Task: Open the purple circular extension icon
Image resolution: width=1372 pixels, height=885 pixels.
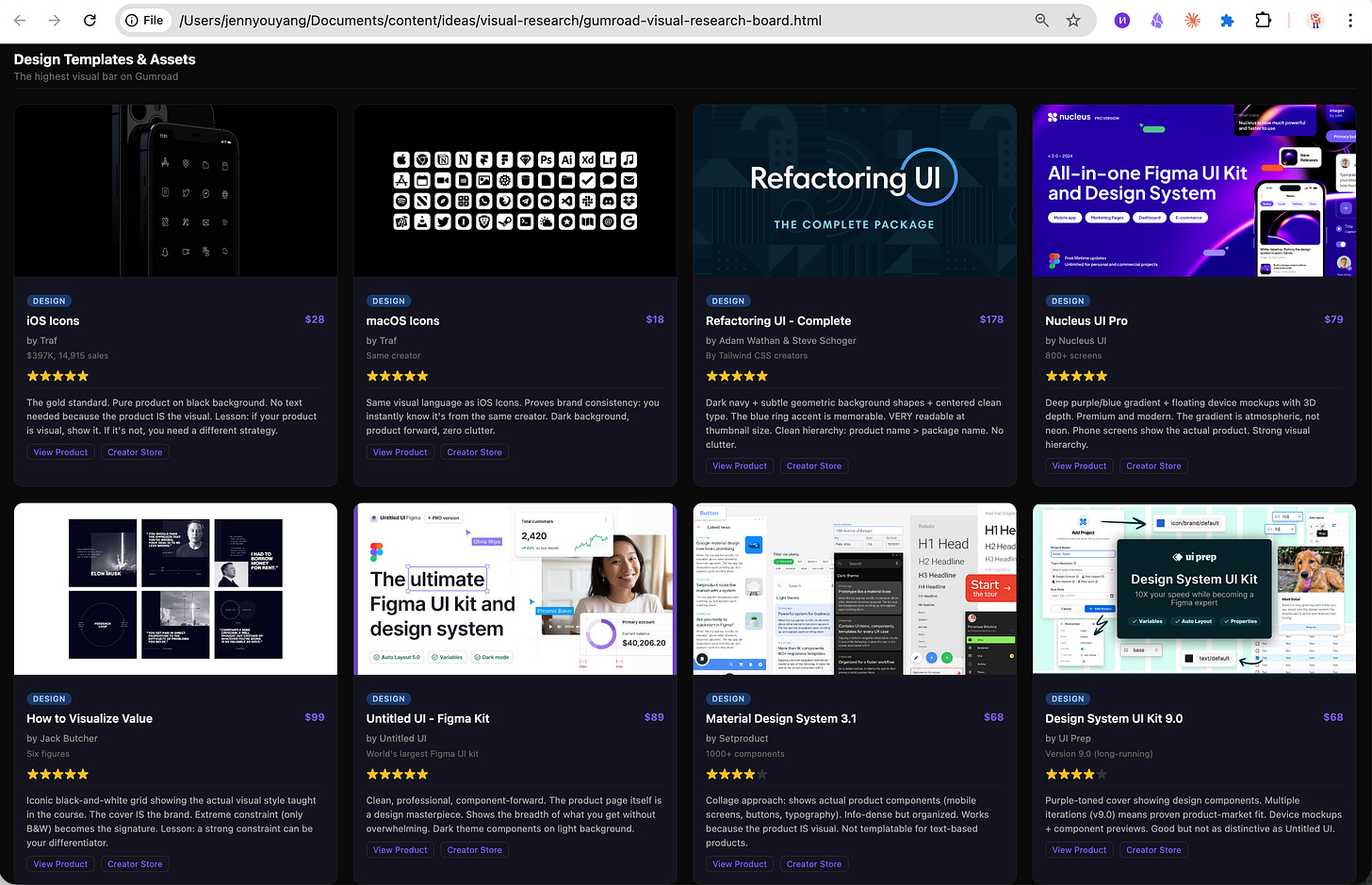Action: (1121, 20)
